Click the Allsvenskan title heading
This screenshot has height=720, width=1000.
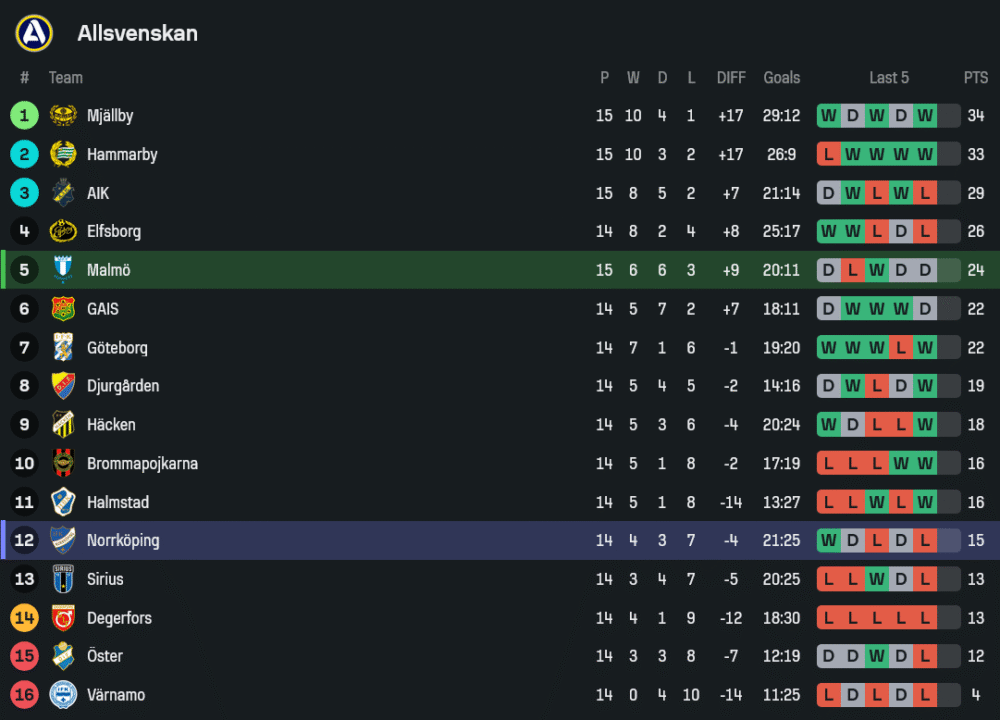[x=137, y=33]
